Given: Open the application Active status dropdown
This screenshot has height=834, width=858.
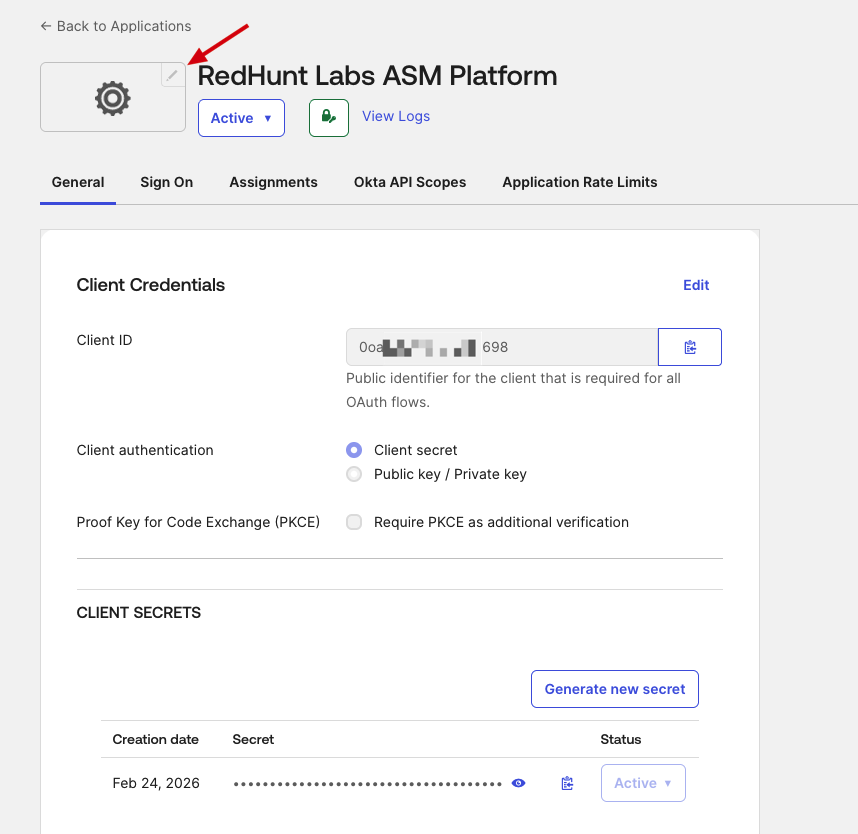Looking at the screenshot, I should coord(241,118).
